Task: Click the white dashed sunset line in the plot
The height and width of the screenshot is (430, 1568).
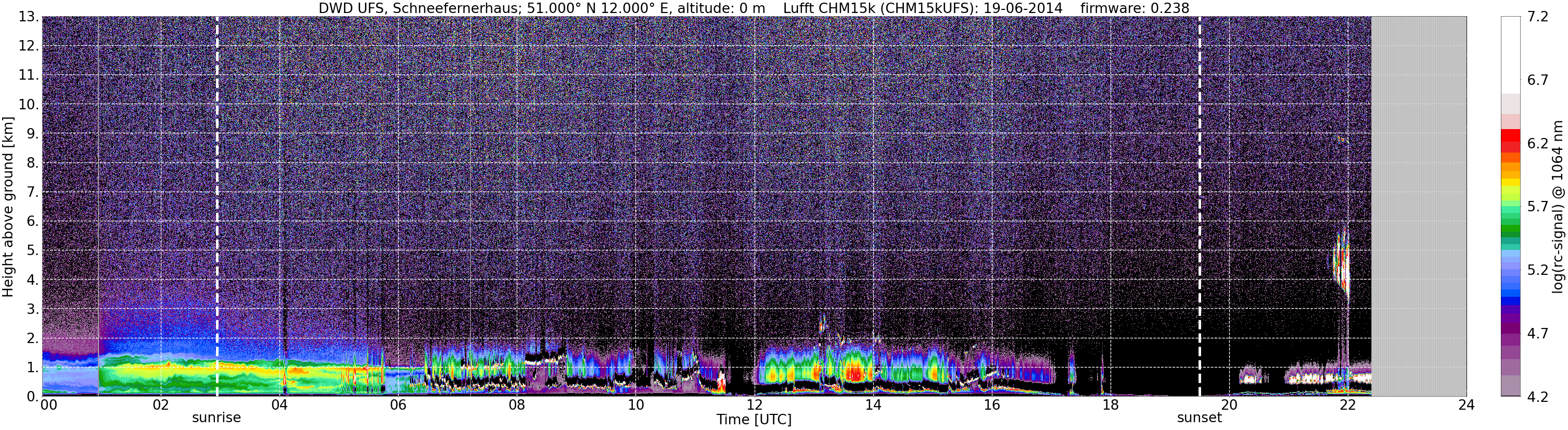Action: click(1199, 207)
